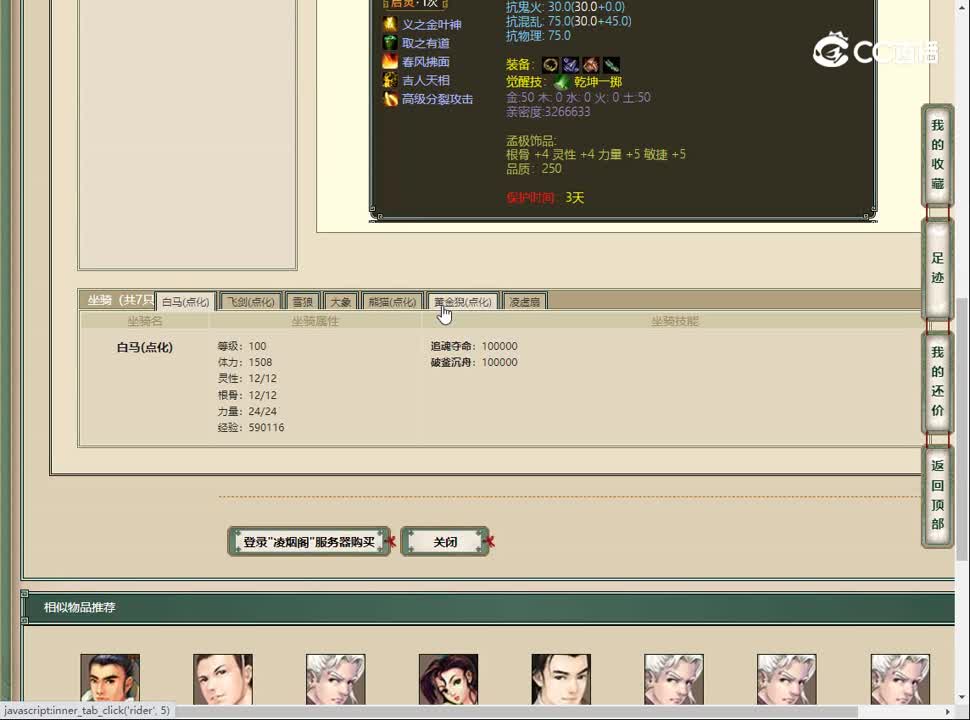Image resolution: width=970 pixels, height=720 pixels.
Task: Open the topknot man recommended avatar
Action: pos(110,679)
